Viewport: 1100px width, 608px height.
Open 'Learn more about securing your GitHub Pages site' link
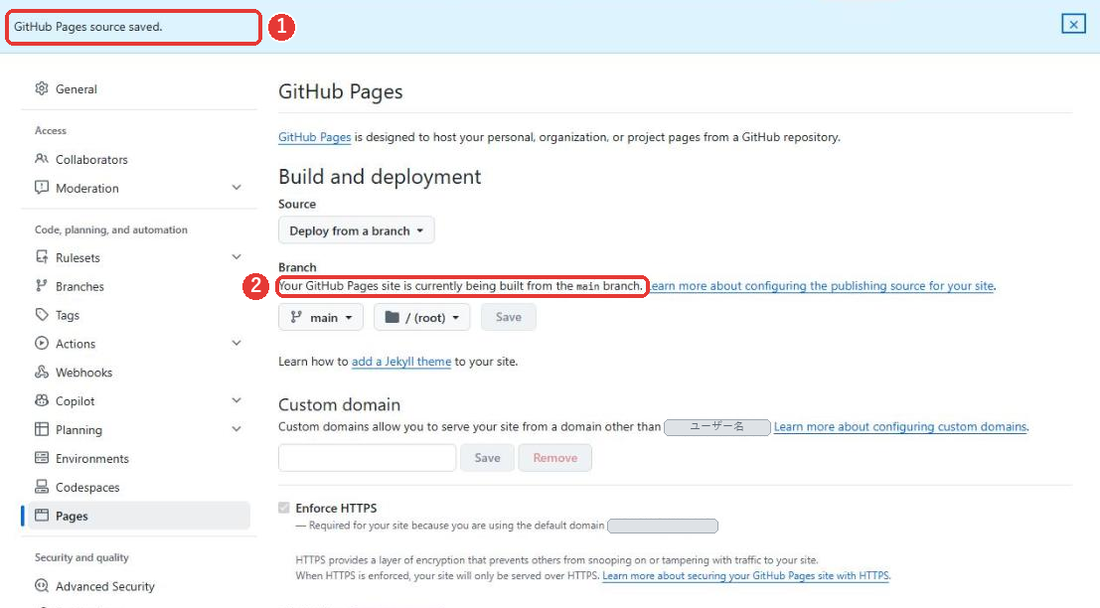(746, 576)
